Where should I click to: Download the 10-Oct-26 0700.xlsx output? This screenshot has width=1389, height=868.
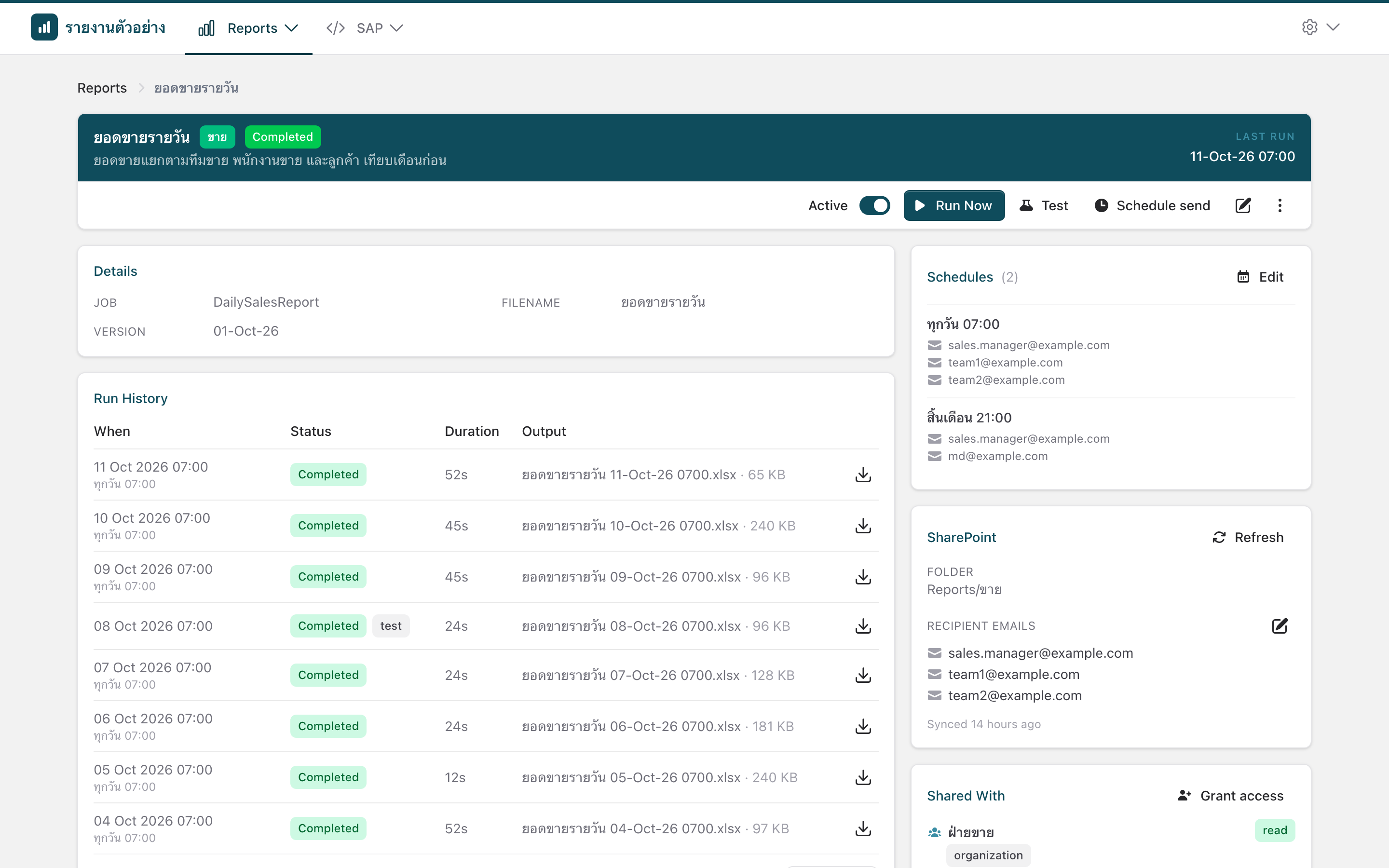tap(863, 526)
